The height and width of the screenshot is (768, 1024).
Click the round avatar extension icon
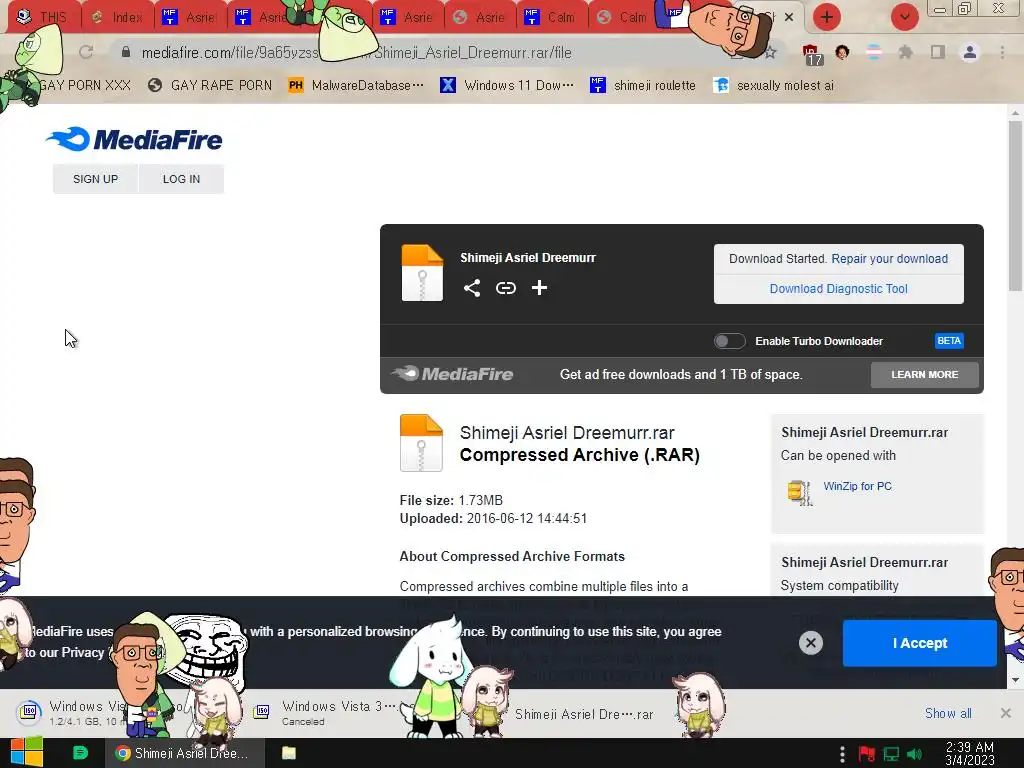tap(842, 52)
